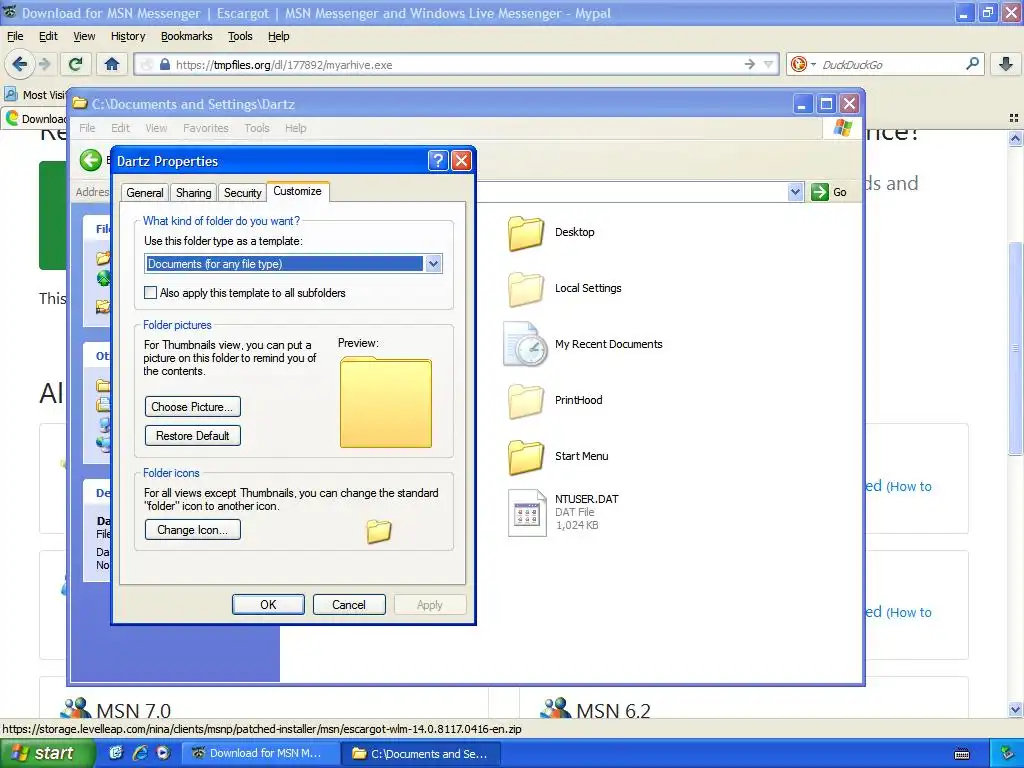Enable Also apply this template to all subfolders
Screen dimensions: 1024x768
coord(150,293)
